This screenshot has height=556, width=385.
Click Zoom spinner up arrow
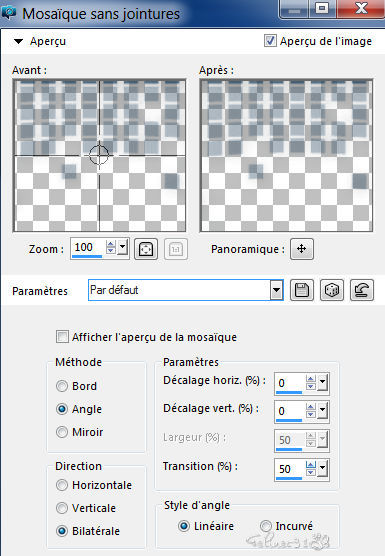(x=111, y=244)
